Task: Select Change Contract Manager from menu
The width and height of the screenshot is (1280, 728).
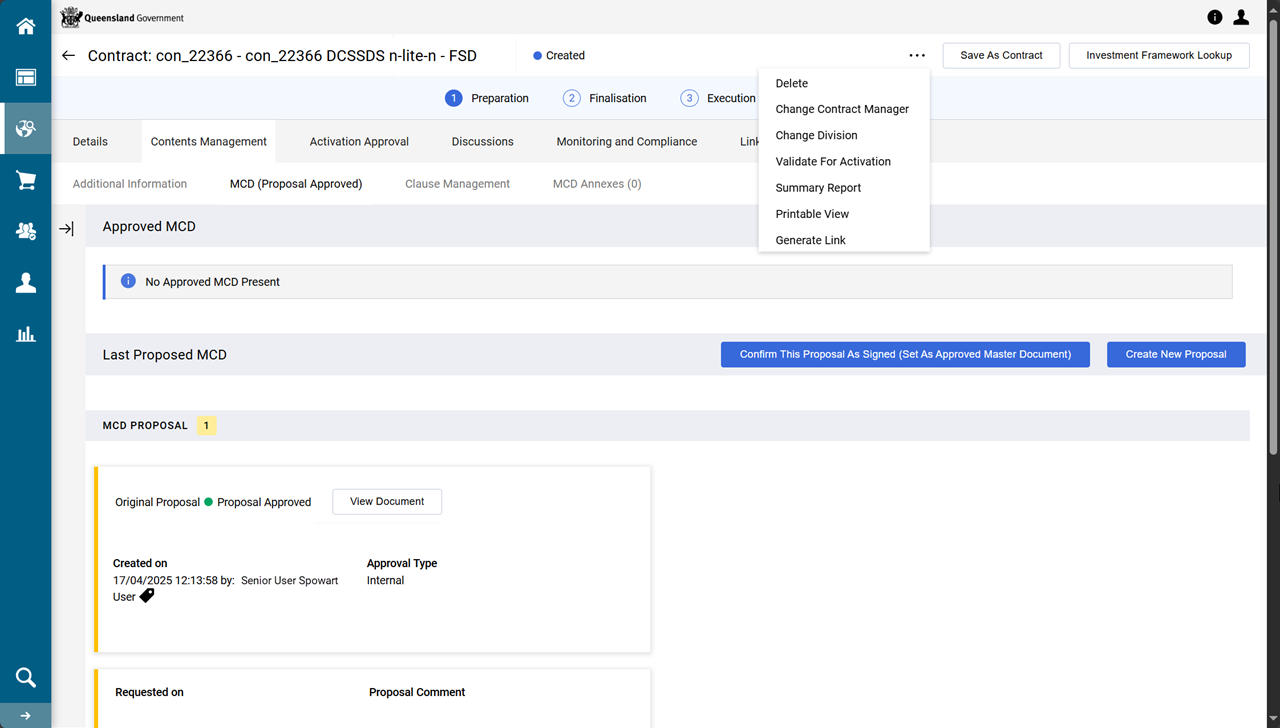Action: (x=842, y=109)
